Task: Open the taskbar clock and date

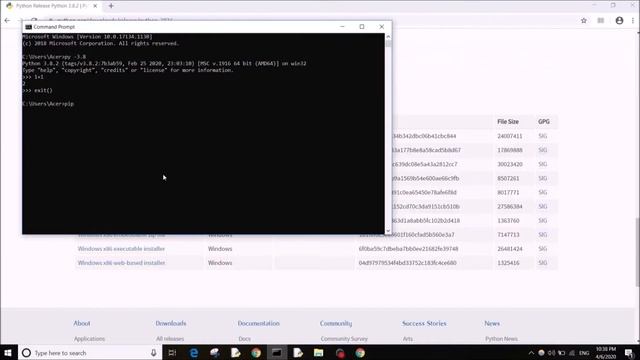Action: coord(606,353)
